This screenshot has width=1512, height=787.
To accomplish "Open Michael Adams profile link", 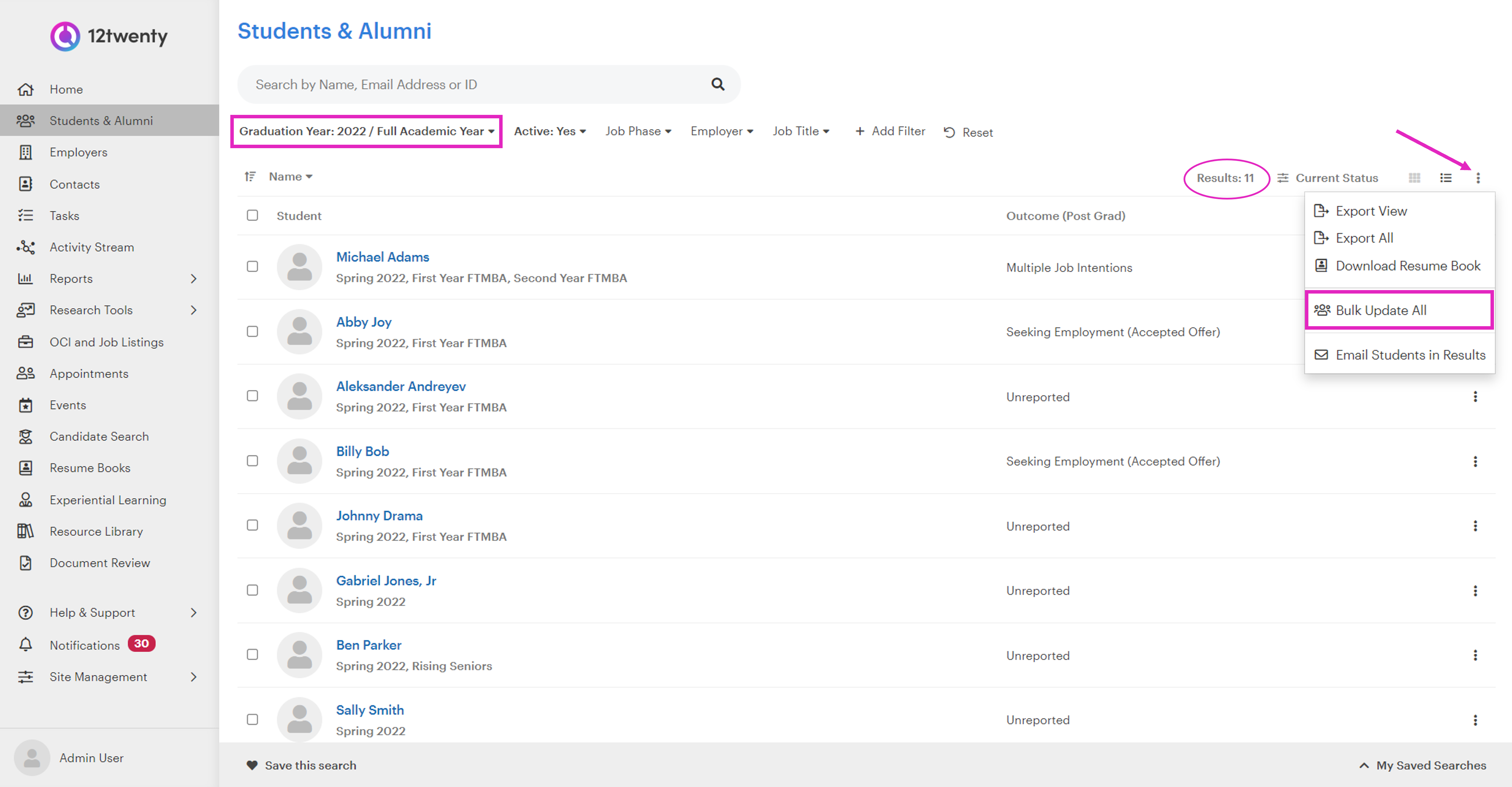I will pyautogui.click(x=382, y=257).
